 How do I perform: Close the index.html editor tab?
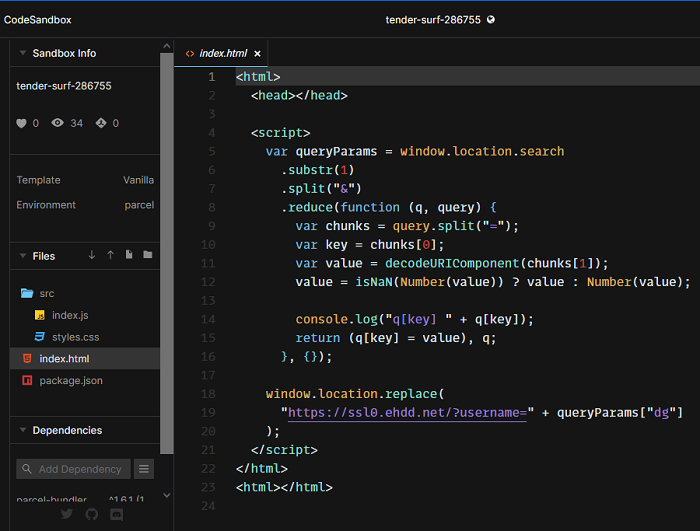(257, 54)
